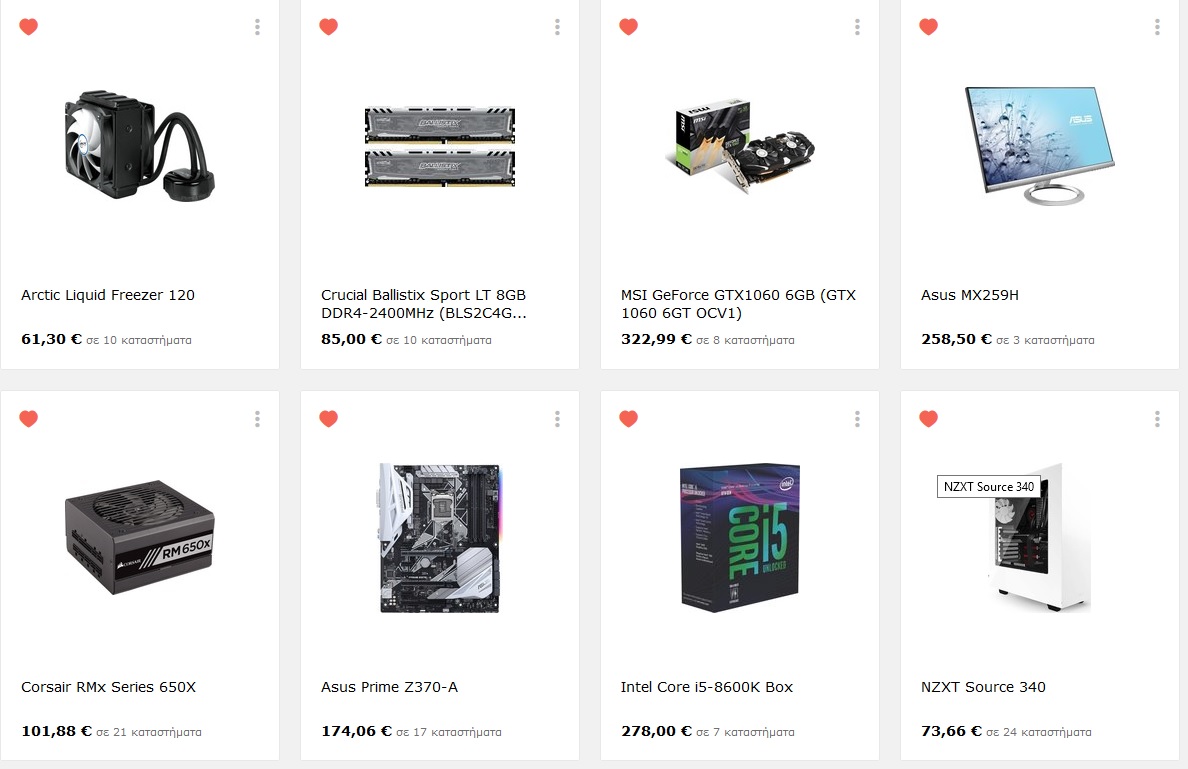Open more options on Asus MX259H card
Viewport: 1188px width, 769px height.
(x=1158, y=27)
